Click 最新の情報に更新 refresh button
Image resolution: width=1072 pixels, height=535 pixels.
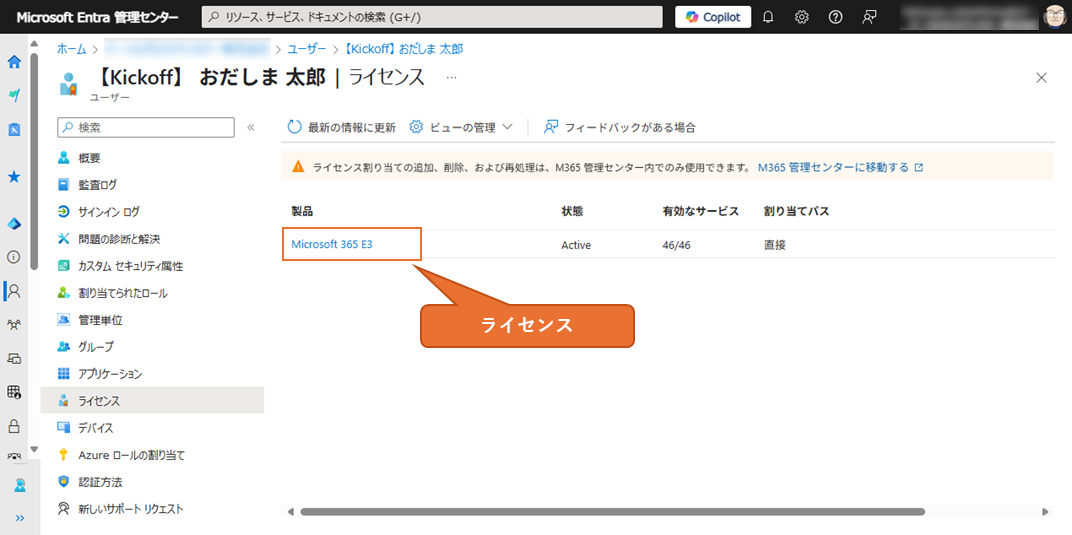[342, 127]
